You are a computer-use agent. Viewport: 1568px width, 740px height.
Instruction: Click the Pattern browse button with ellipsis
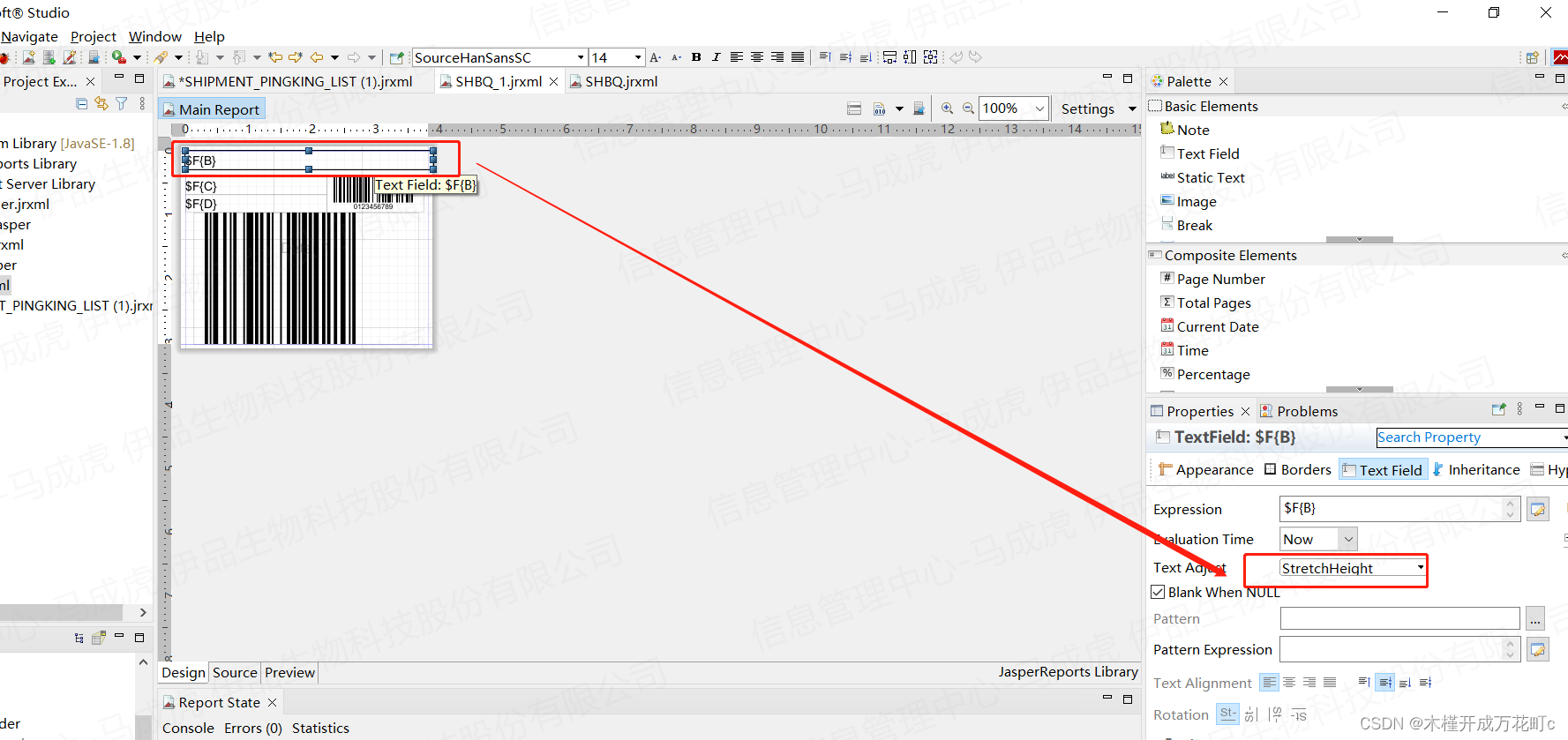(1535, 618)
